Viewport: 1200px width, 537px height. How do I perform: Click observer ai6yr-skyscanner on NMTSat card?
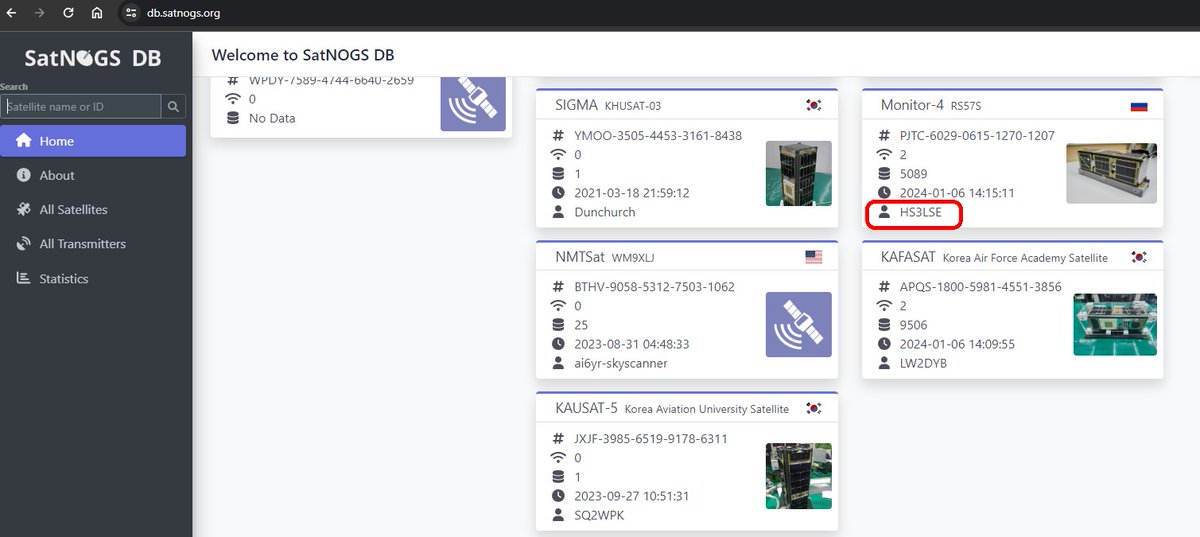(x=621, y=364)
